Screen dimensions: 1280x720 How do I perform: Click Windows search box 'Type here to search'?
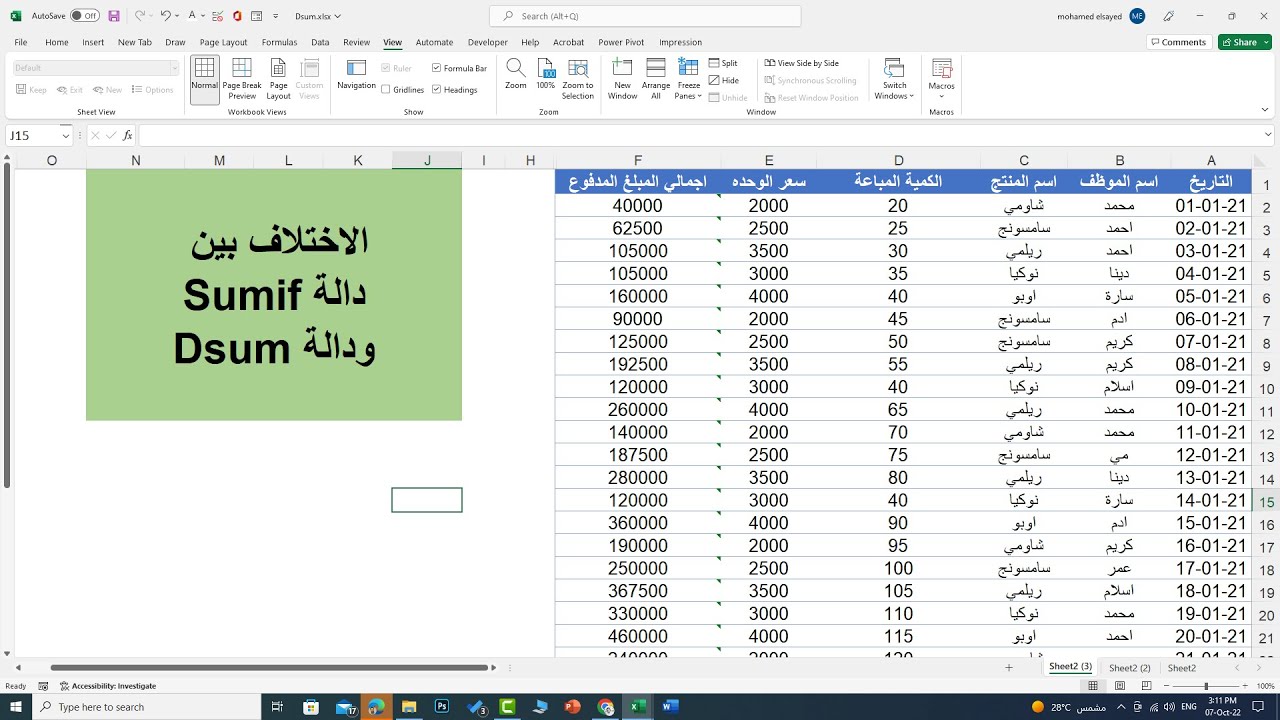(x=146, y=707)
